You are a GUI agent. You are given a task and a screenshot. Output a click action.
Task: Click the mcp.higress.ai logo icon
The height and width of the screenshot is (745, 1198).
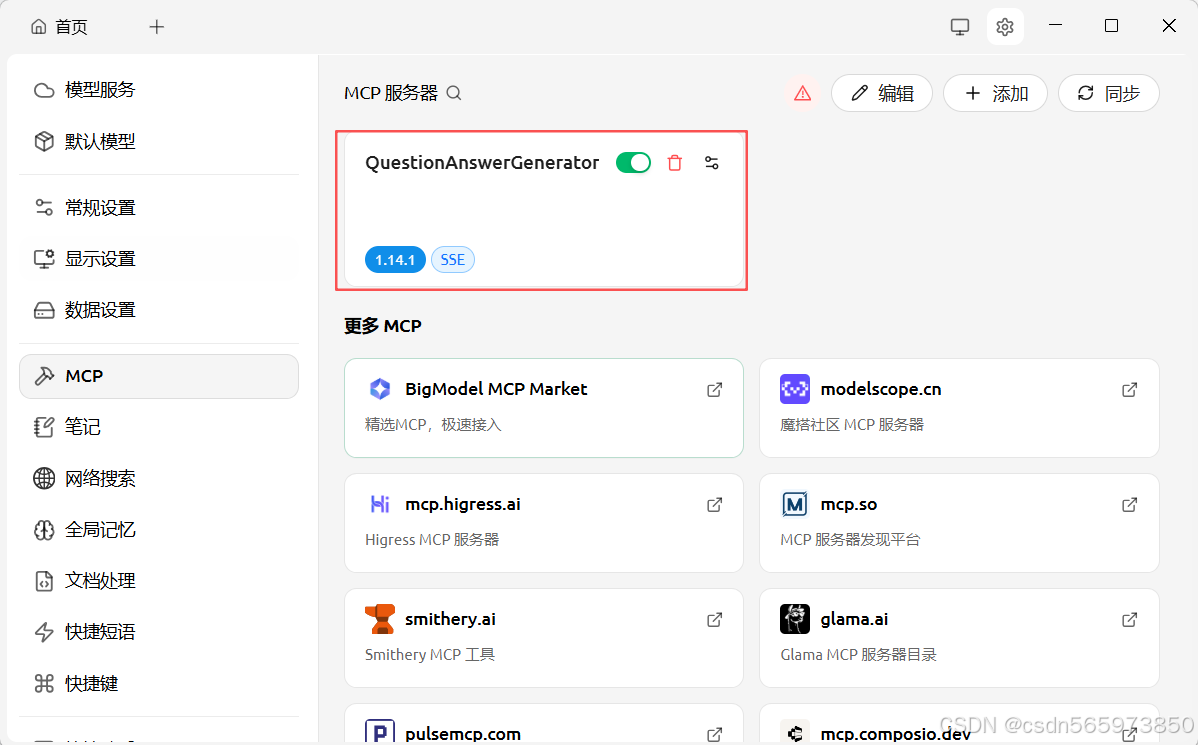coord(380,504)
